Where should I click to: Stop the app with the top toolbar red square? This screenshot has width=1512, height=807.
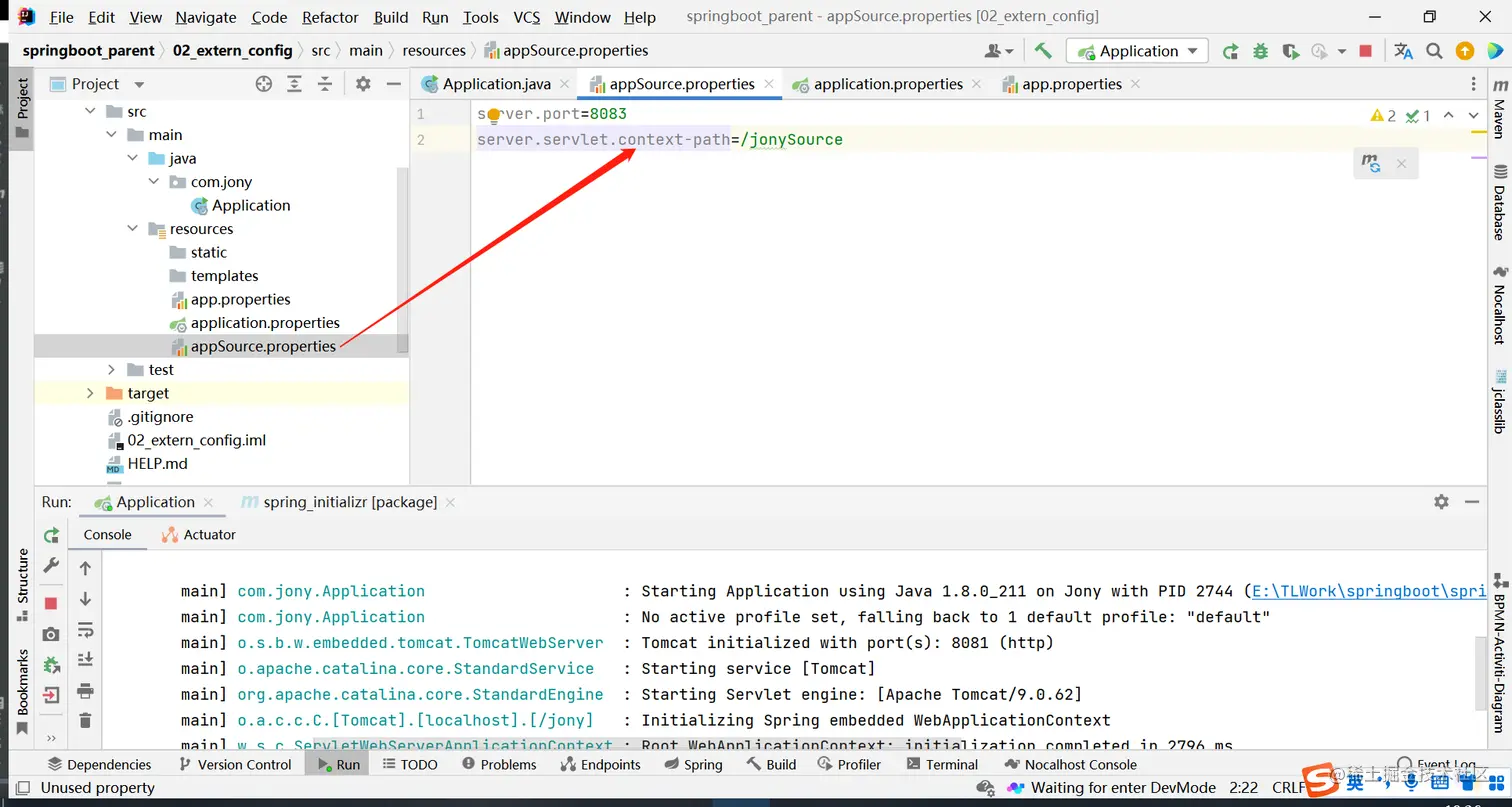[1366, 51]
